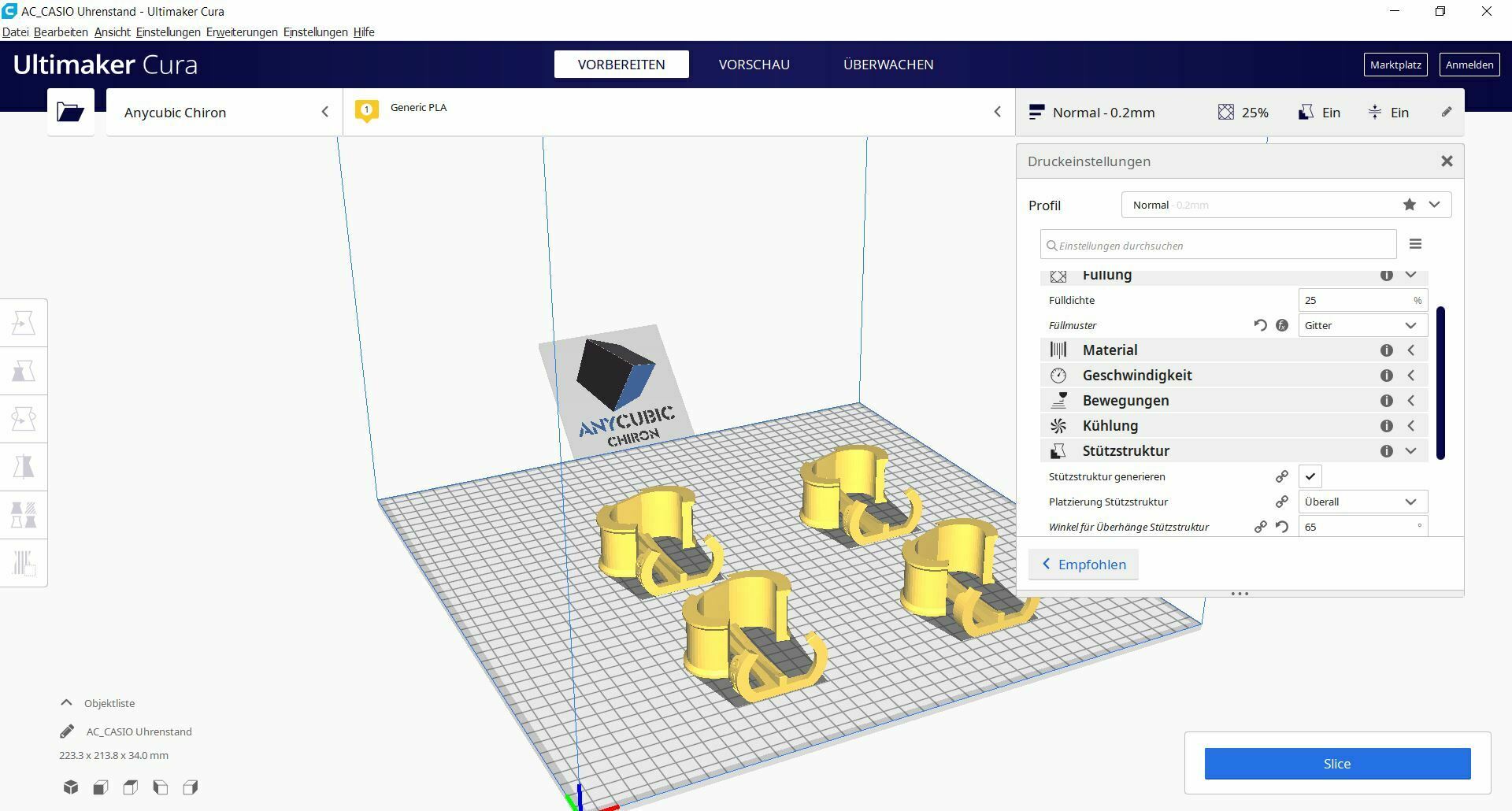Click the link icon for Winkel für Überhänge
Viewport: 1512px width, 811px height.
(x=1261, y=527)
